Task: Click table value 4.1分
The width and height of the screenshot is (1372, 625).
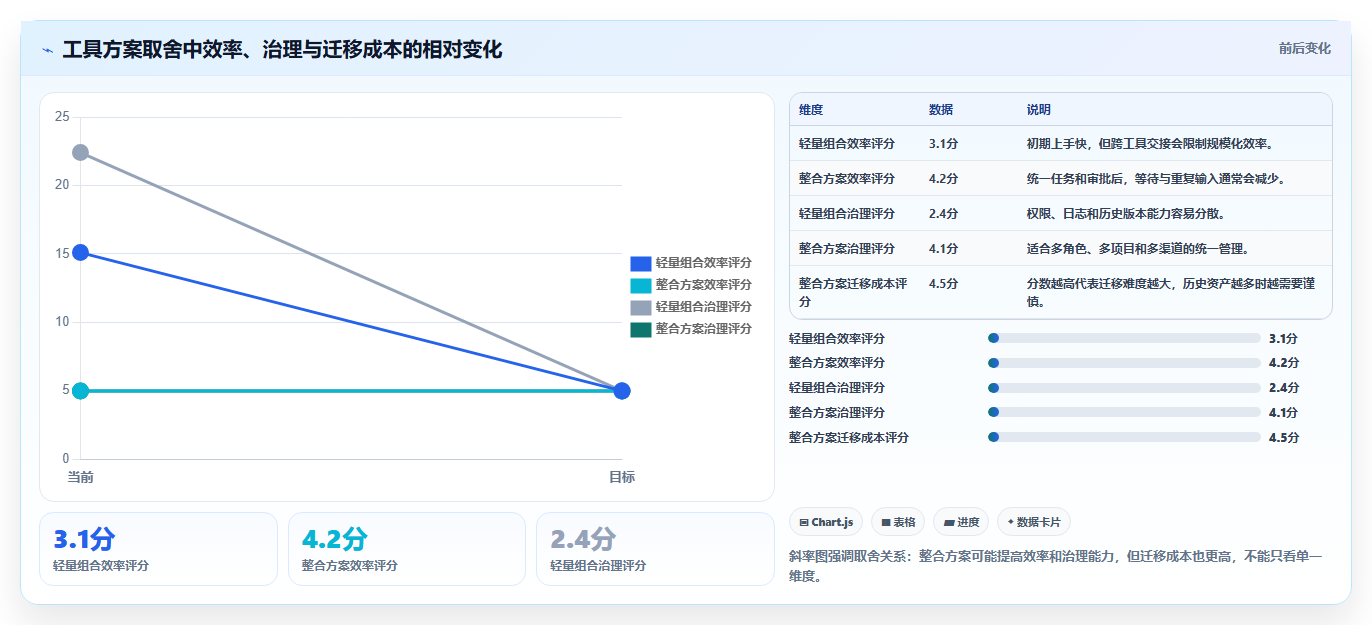Action: 944,249
